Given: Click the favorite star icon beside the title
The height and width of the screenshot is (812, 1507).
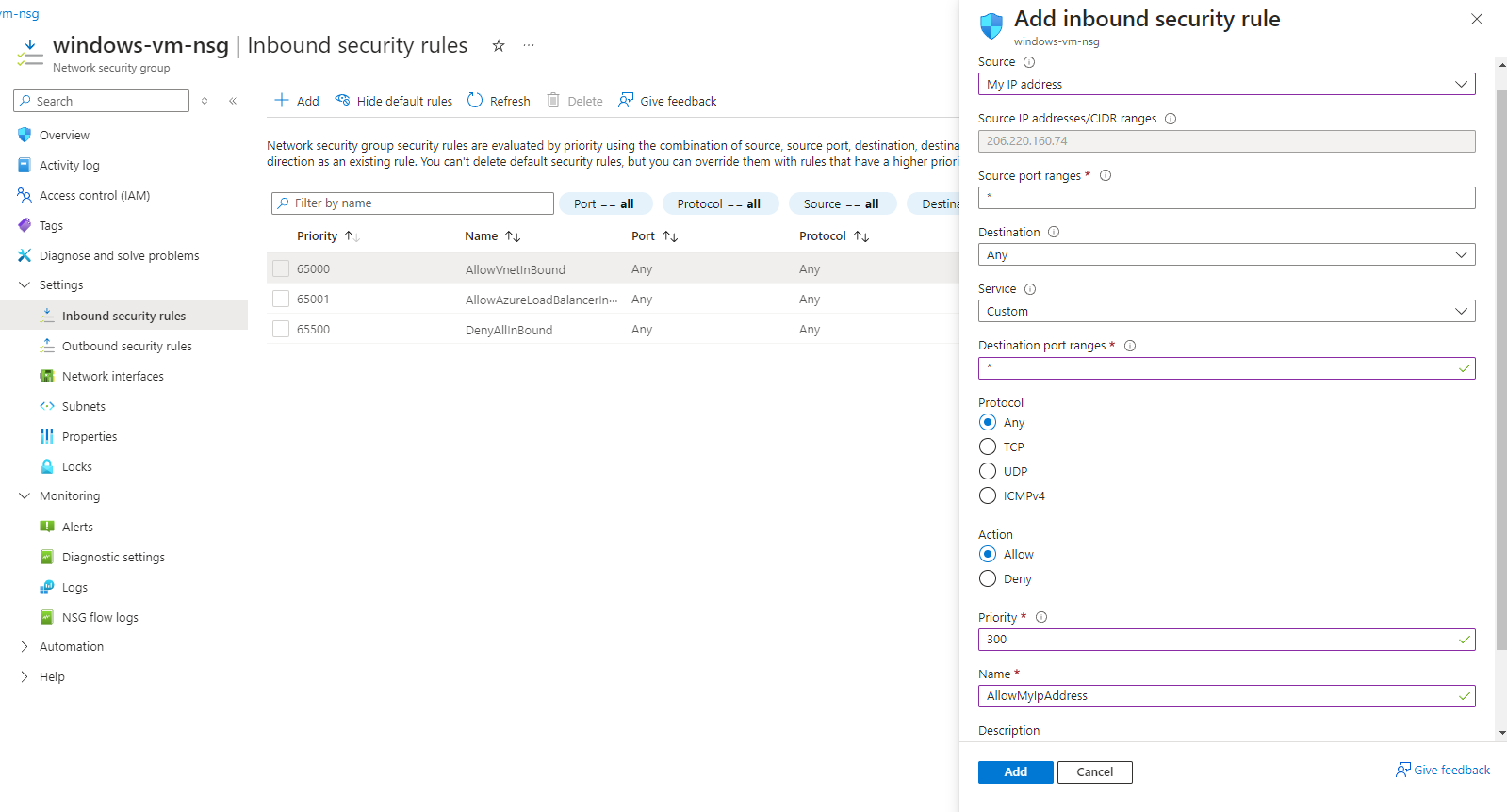Looking at the screenshot, I should point(499,45).
